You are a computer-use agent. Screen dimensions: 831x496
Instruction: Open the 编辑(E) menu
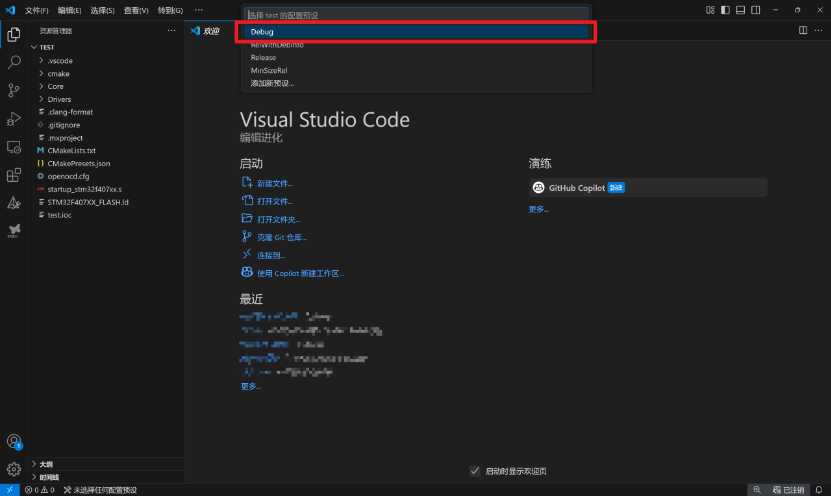69,10
